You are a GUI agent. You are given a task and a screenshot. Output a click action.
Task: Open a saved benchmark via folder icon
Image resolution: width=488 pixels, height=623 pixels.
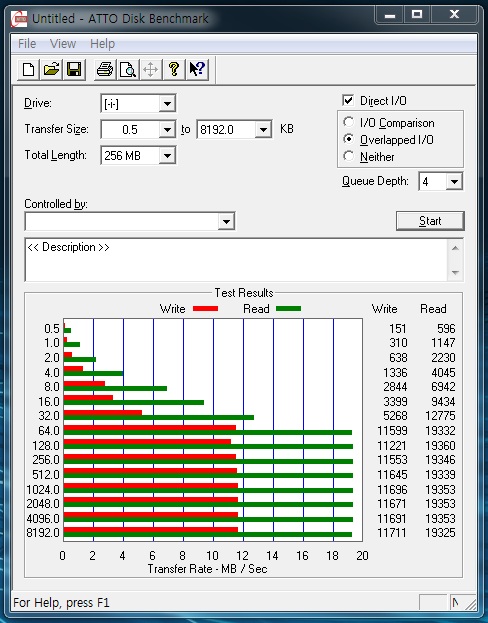pyautogui.click(x=51, y=70)
